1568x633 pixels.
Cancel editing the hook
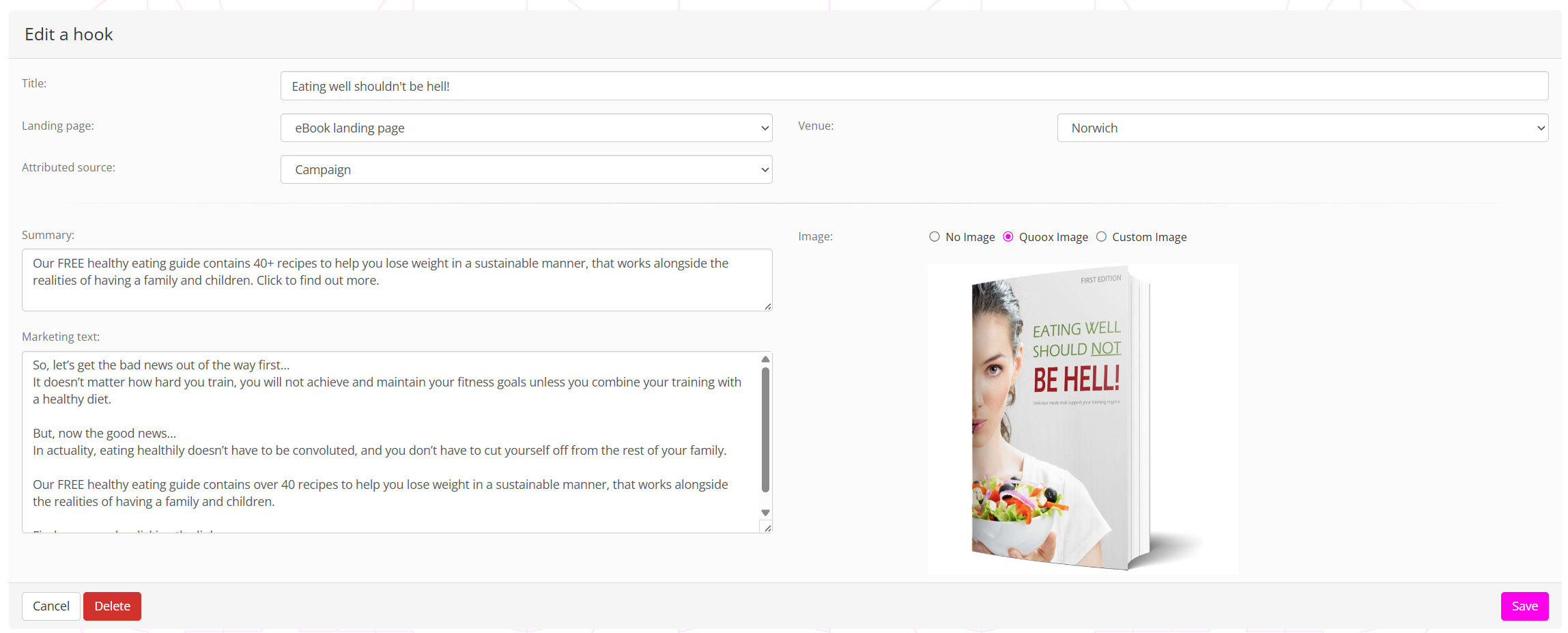pyautogui.click(x=51, y=606)
